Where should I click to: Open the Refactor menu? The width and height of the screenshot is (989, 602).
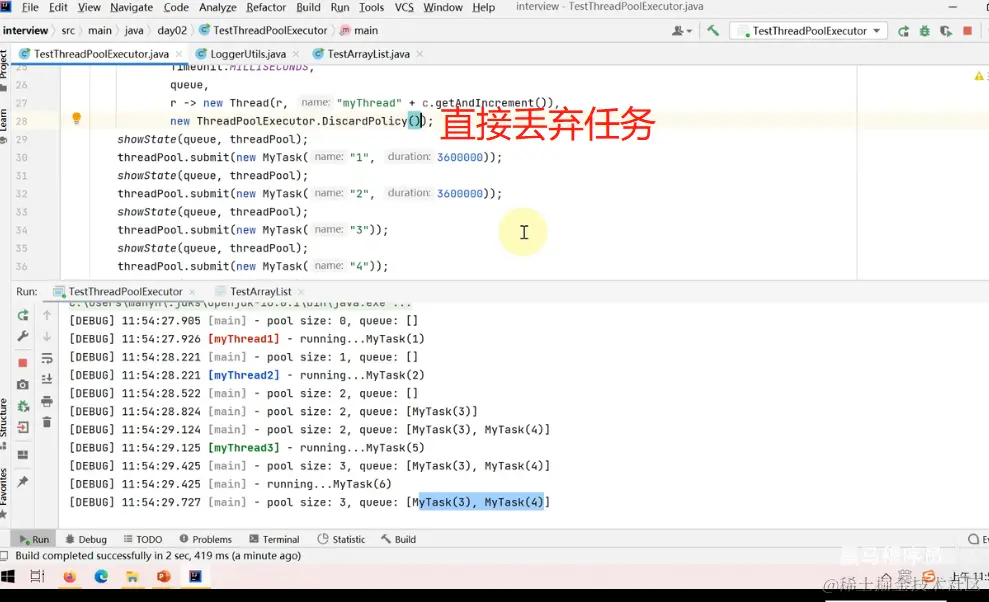(x=266, y=7)
